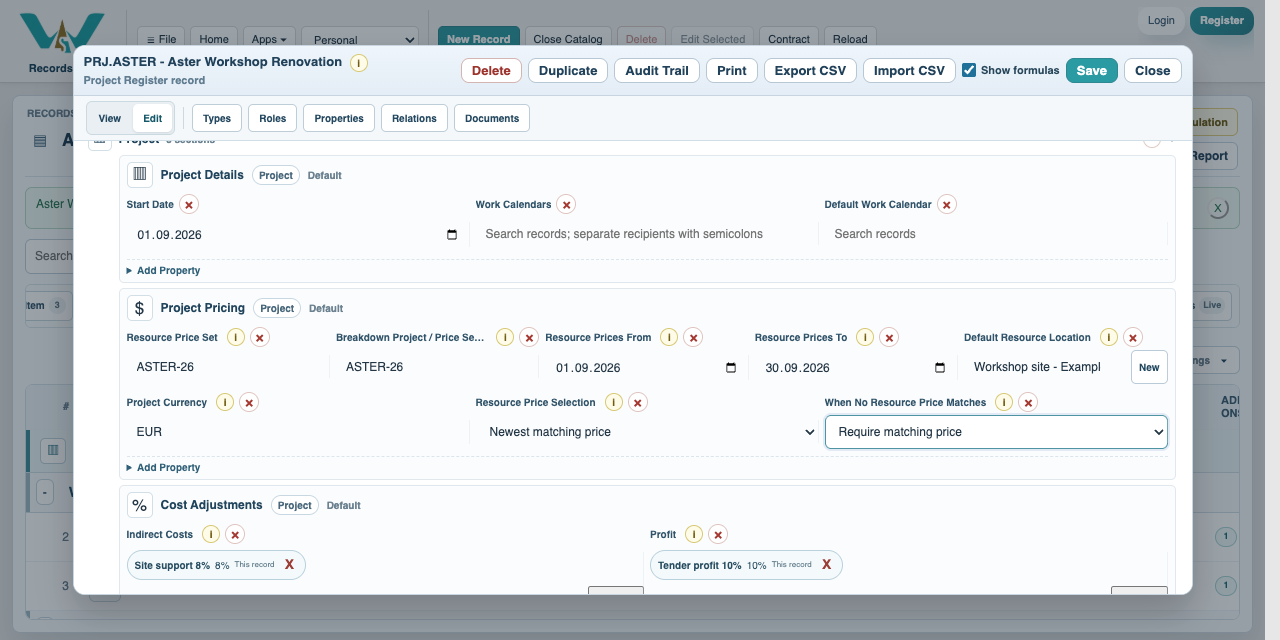1280x640 pixels.
Task: Remove the Resource Prices From property
Action: point(693,337)
